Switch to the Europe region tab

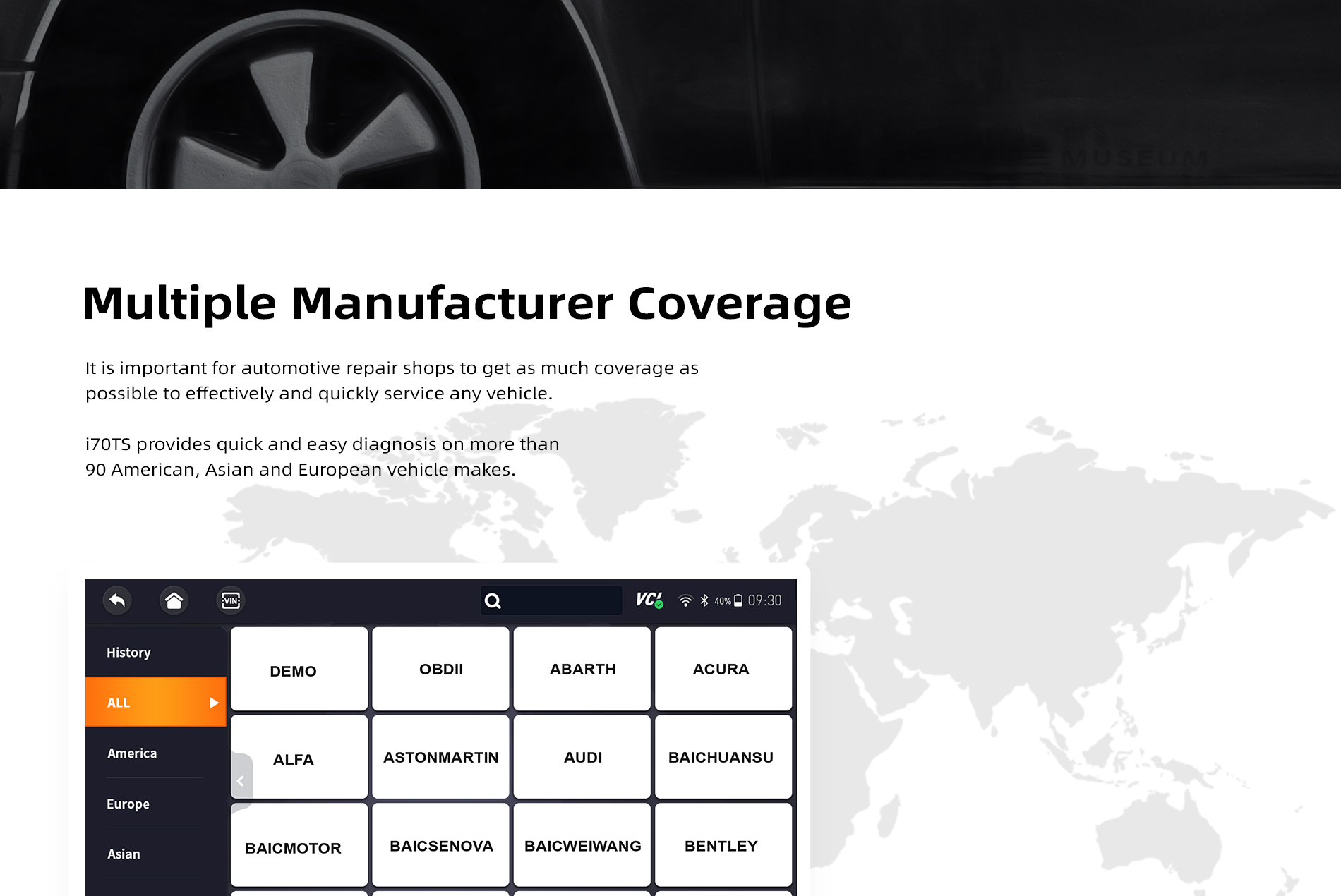[128, 804]
